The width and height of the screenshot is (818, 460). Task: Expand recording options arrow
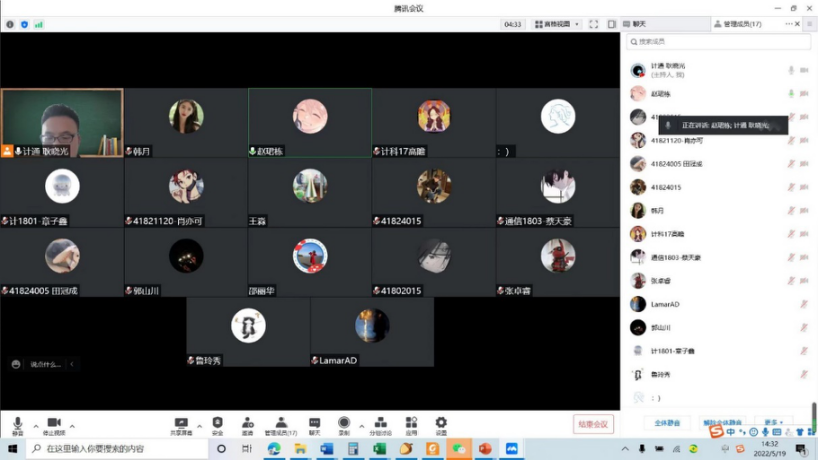(x=362, y=427)
